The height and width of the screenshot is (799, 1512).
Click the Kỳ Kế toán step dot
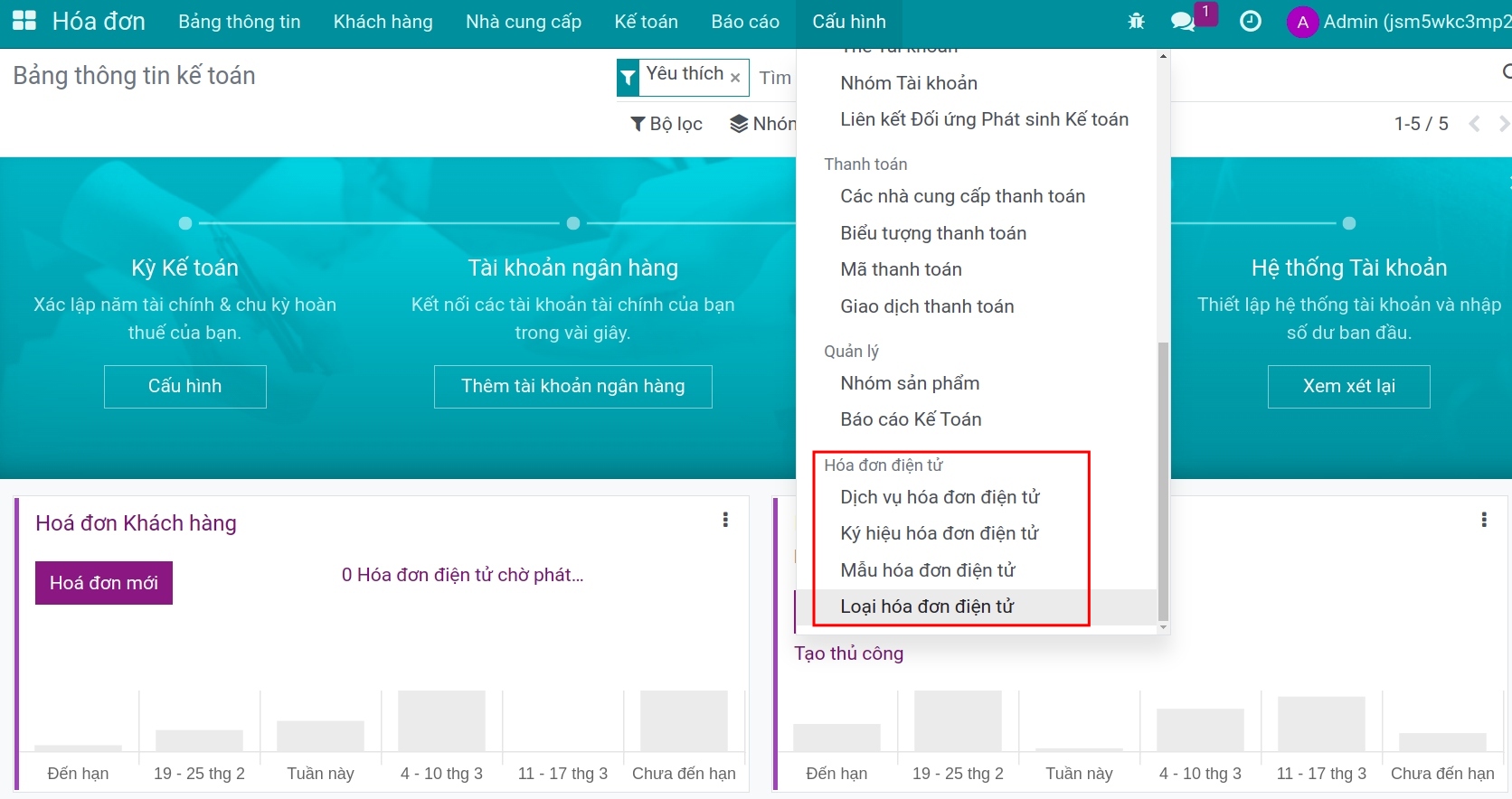(185, 223)
